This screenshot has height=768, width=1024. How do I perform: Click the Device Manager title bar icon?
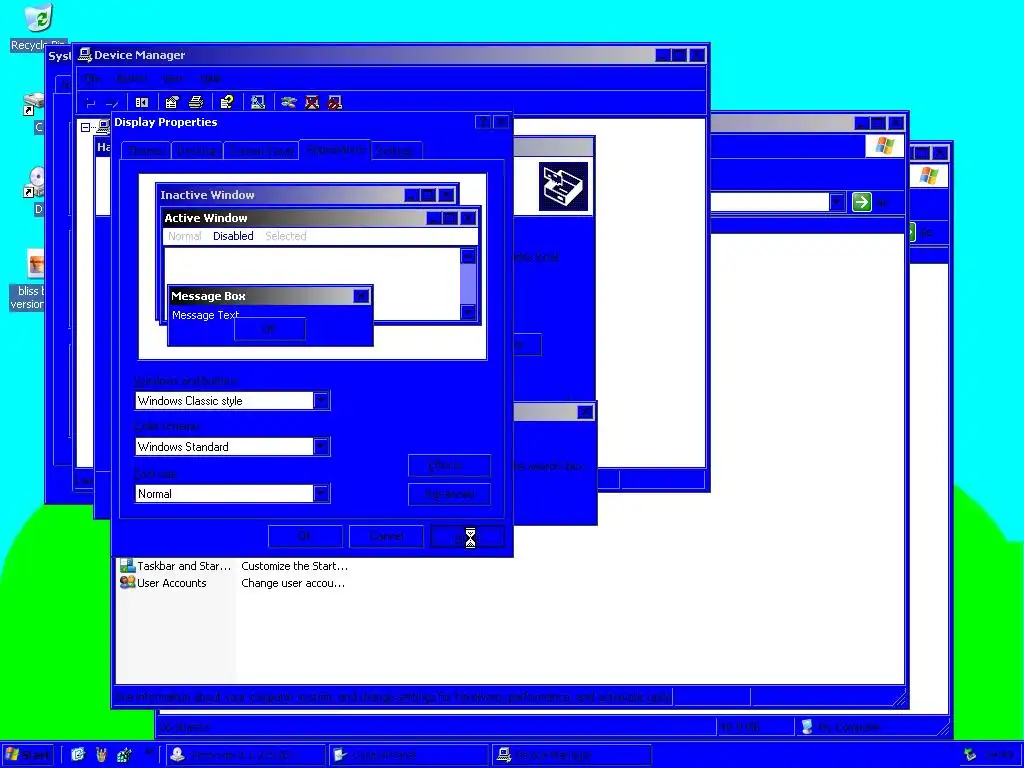tap(85, 55)
